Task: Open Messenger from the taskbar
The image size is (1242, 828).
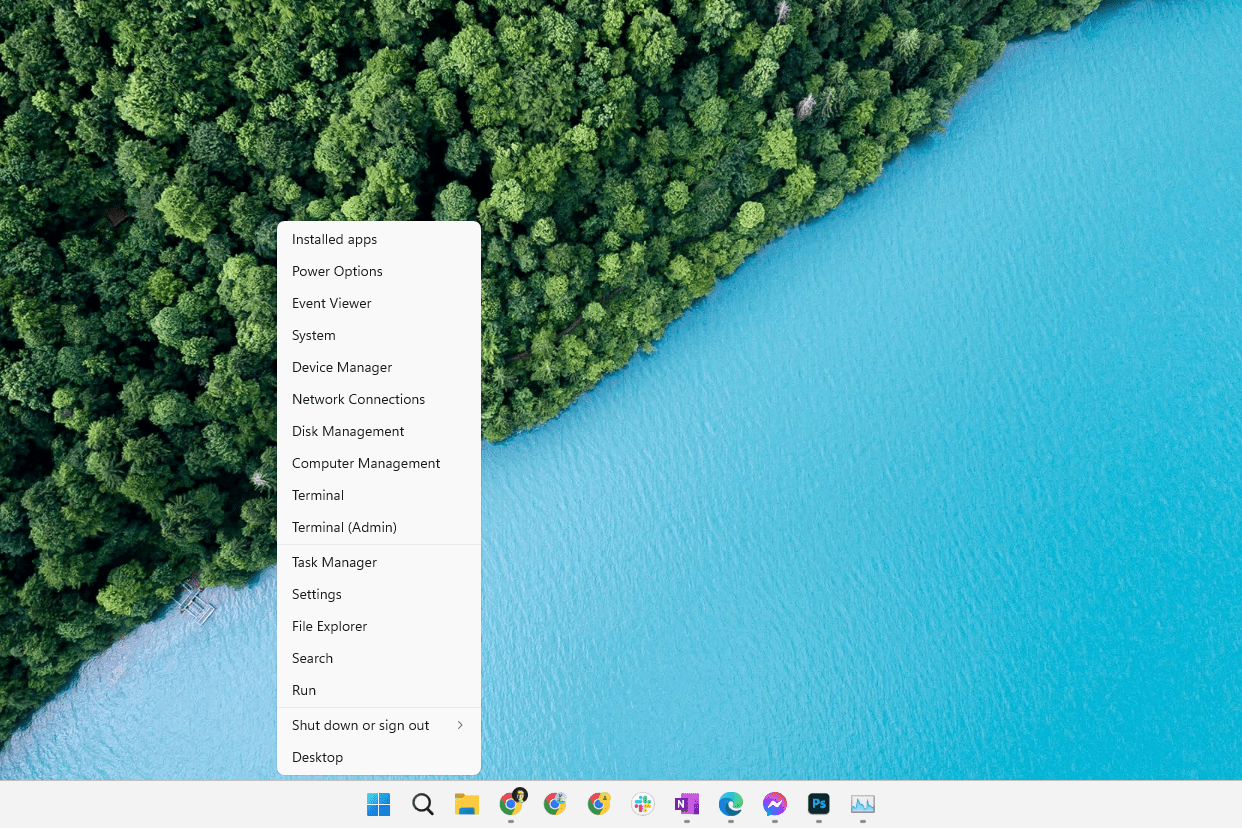Action: (775, 804)
